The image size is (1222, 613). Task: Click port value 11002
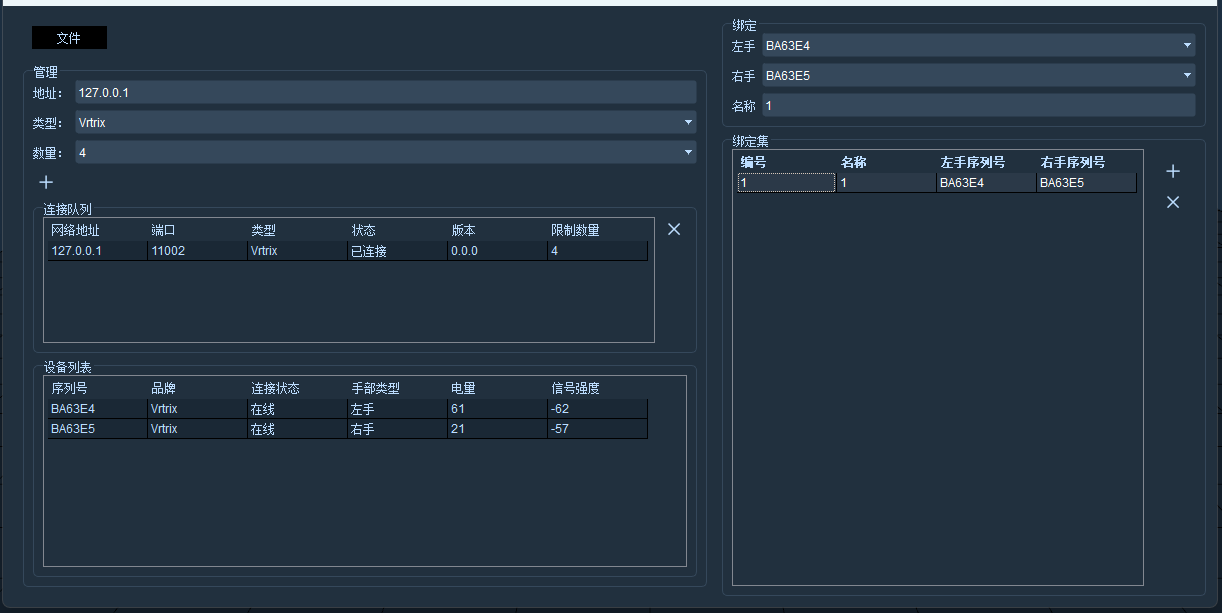click(x=197, y=251)
